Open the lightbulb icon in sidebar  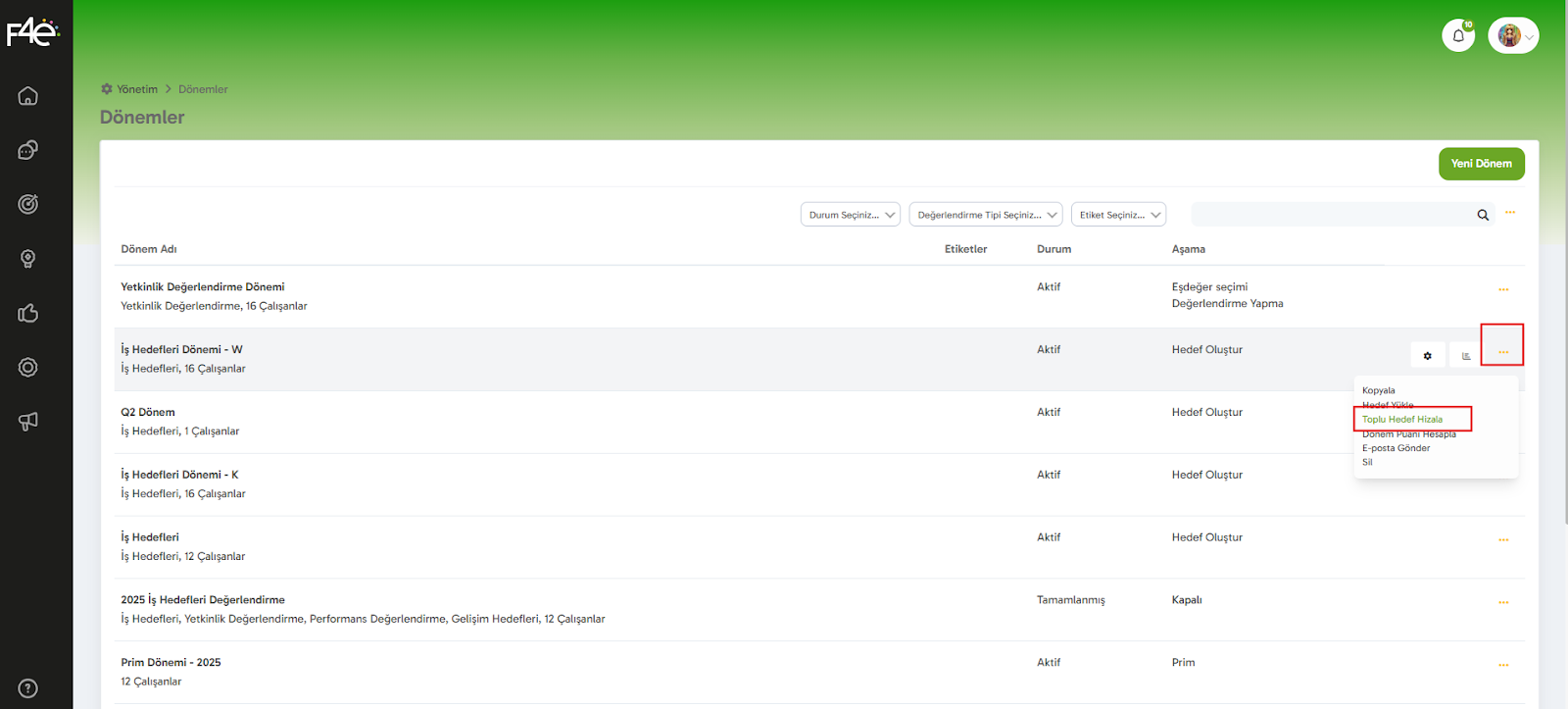(28, 259)
